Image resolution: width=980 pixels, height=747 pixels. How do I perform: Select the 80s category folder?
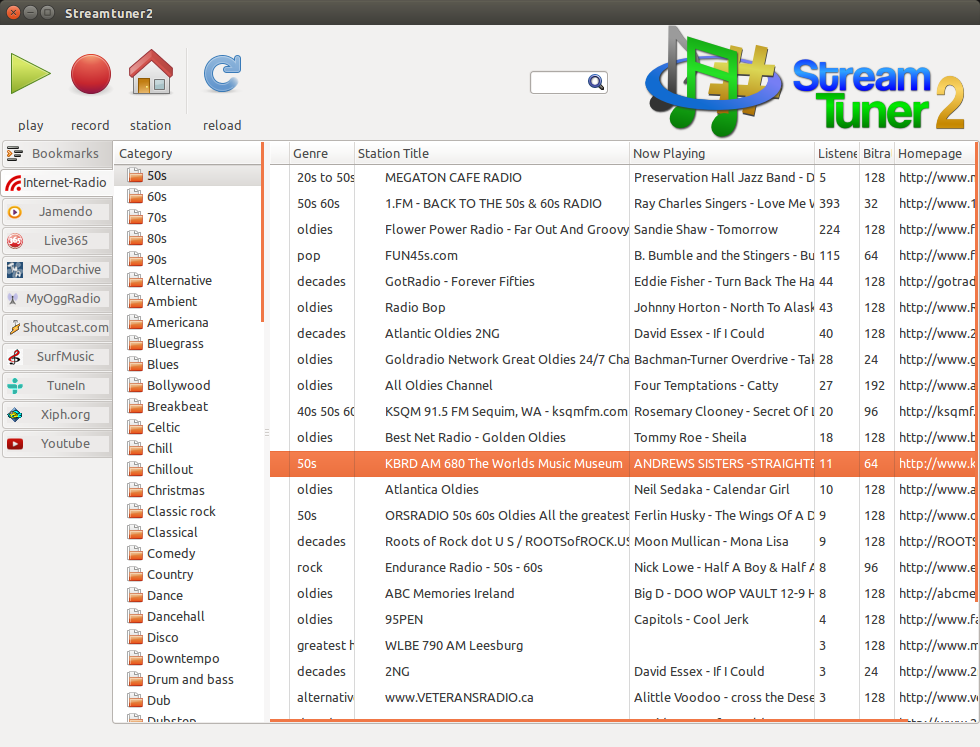(156, 239)
